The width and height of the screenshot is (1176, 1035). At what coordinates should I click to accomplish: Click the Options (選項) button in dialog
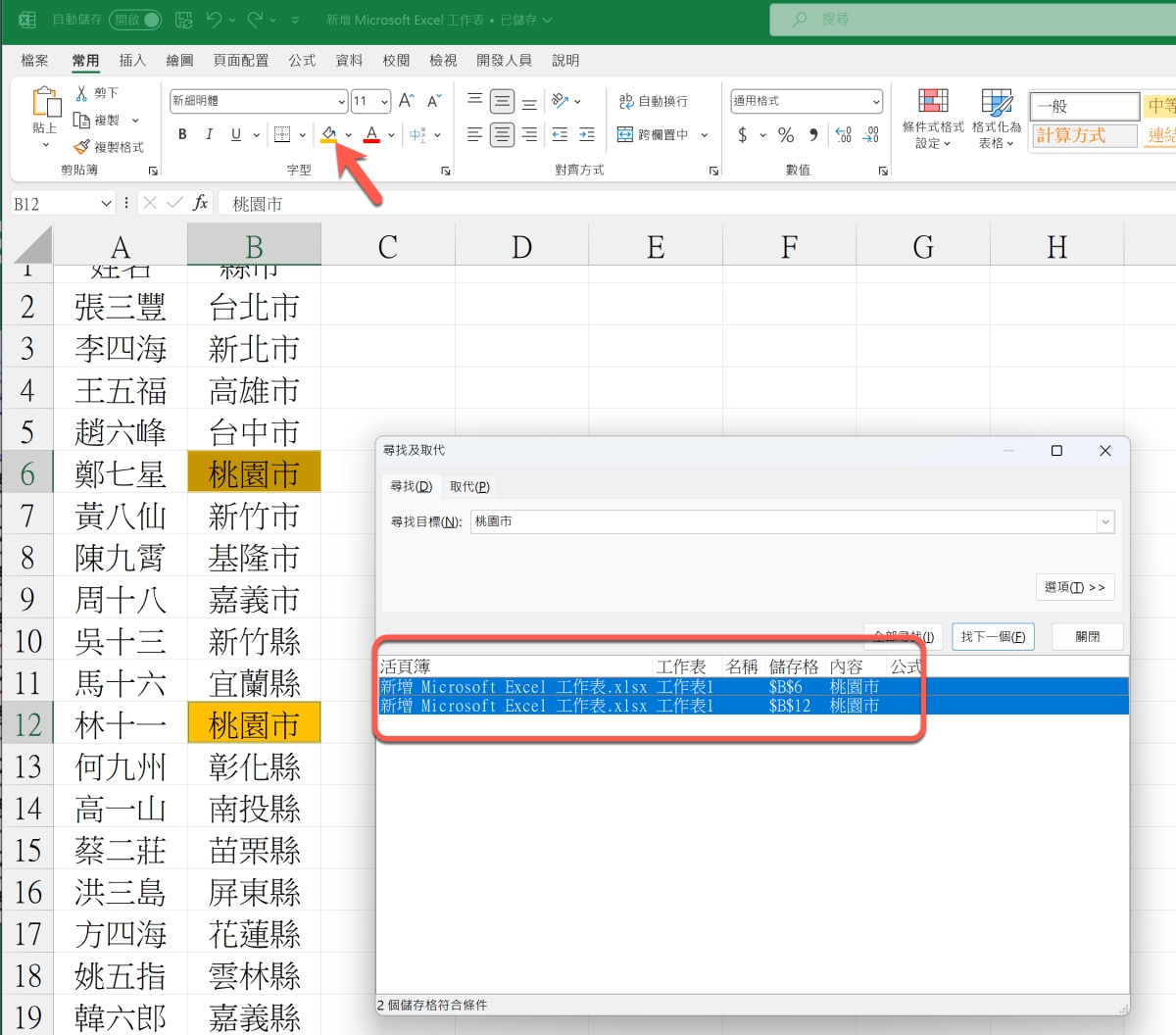click(x=1075, y=587)
